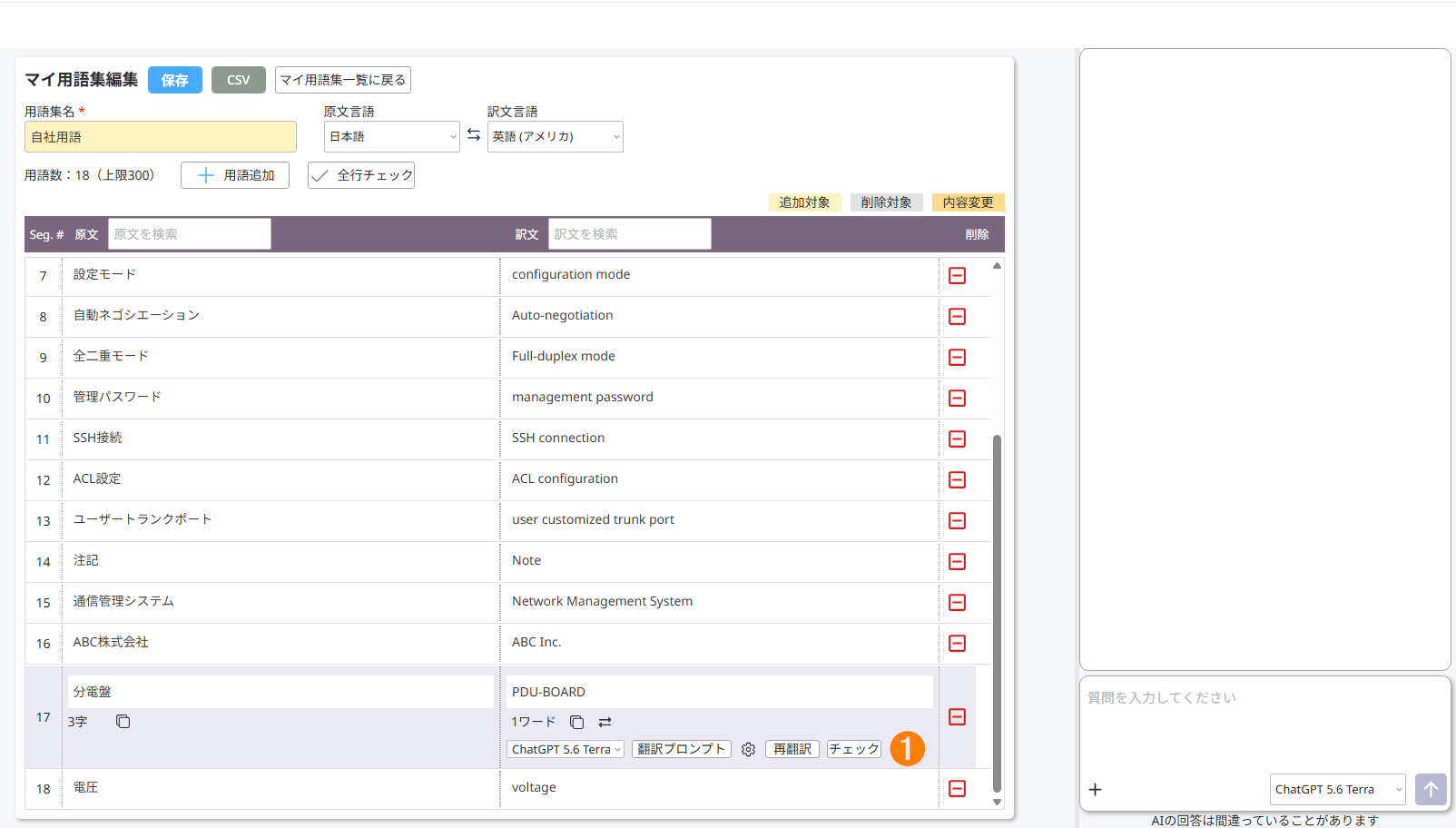This screenshot has width=1456, height=828.
Task: Export glossary with CSV button
Action: 239,80
